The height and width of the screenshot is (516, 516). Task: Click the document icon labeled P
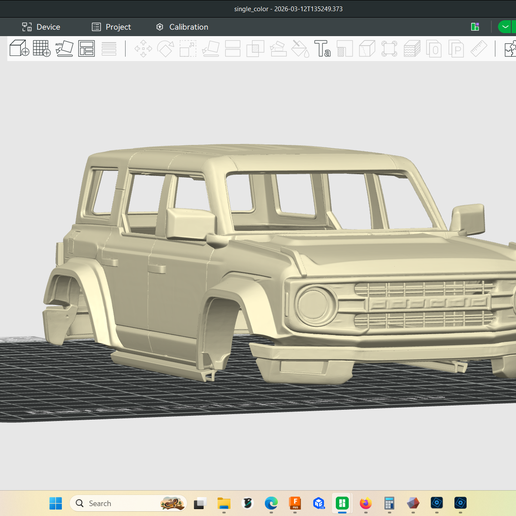click(456, 49)
